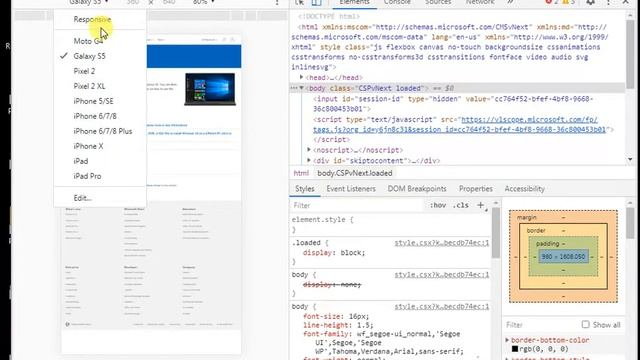This screenshot has height=360, width=640.
Task: Open the Accessibility tab
Action: coord(524,189)
